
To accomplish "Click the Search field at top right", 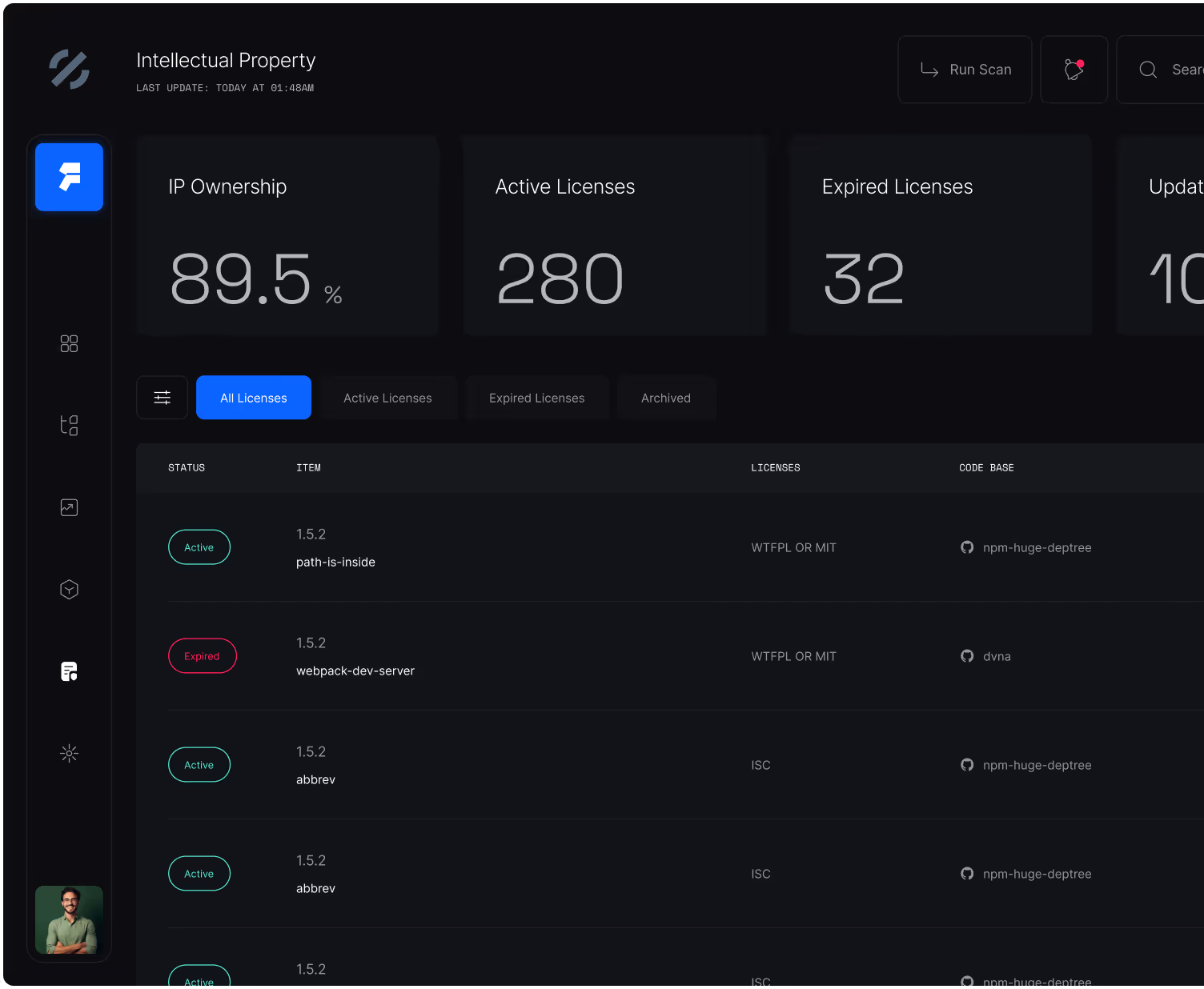I will [1161, 70].
